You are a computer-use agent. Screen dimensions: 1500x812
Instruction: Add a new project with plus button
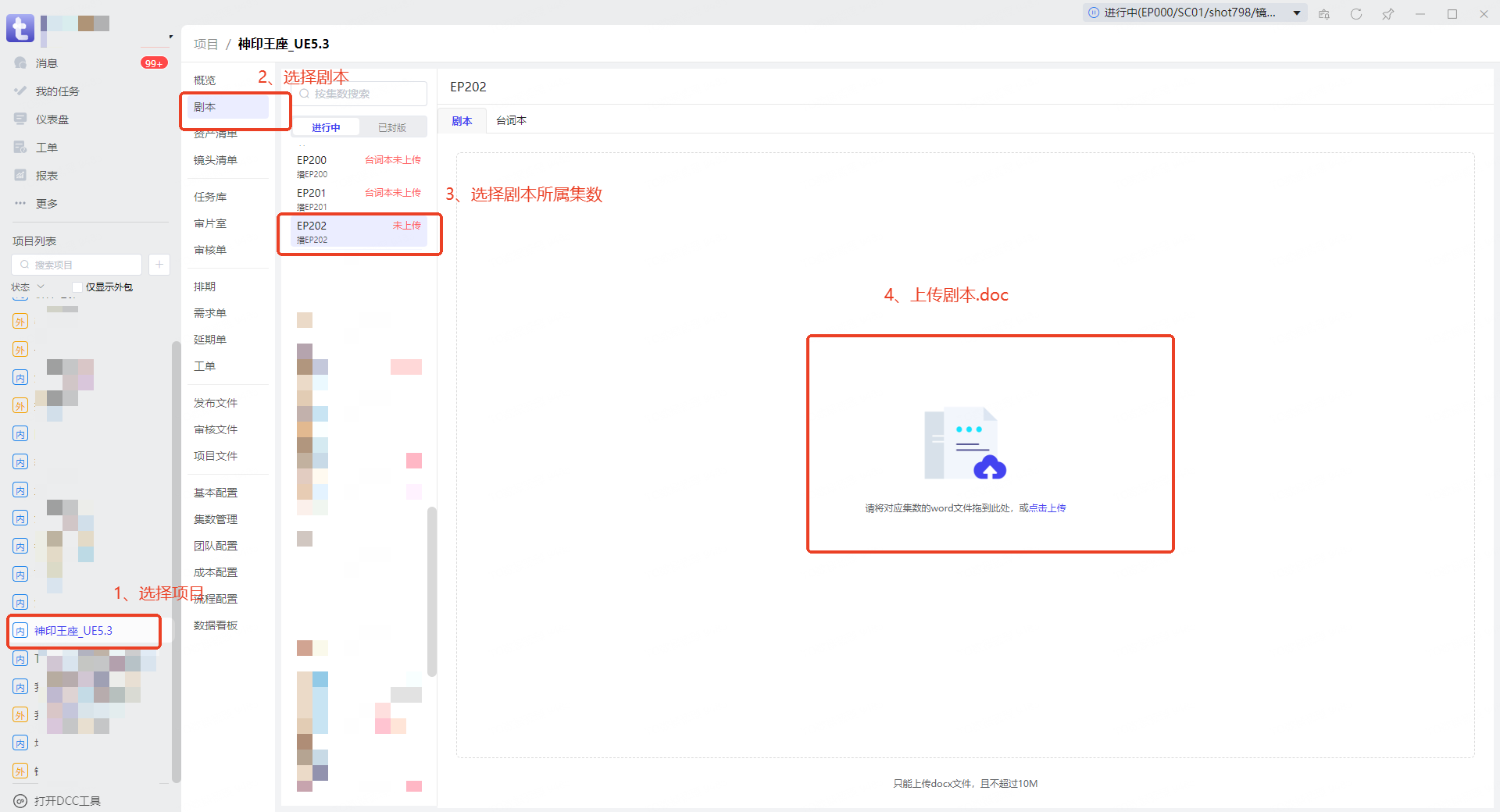tap(159, 265)
